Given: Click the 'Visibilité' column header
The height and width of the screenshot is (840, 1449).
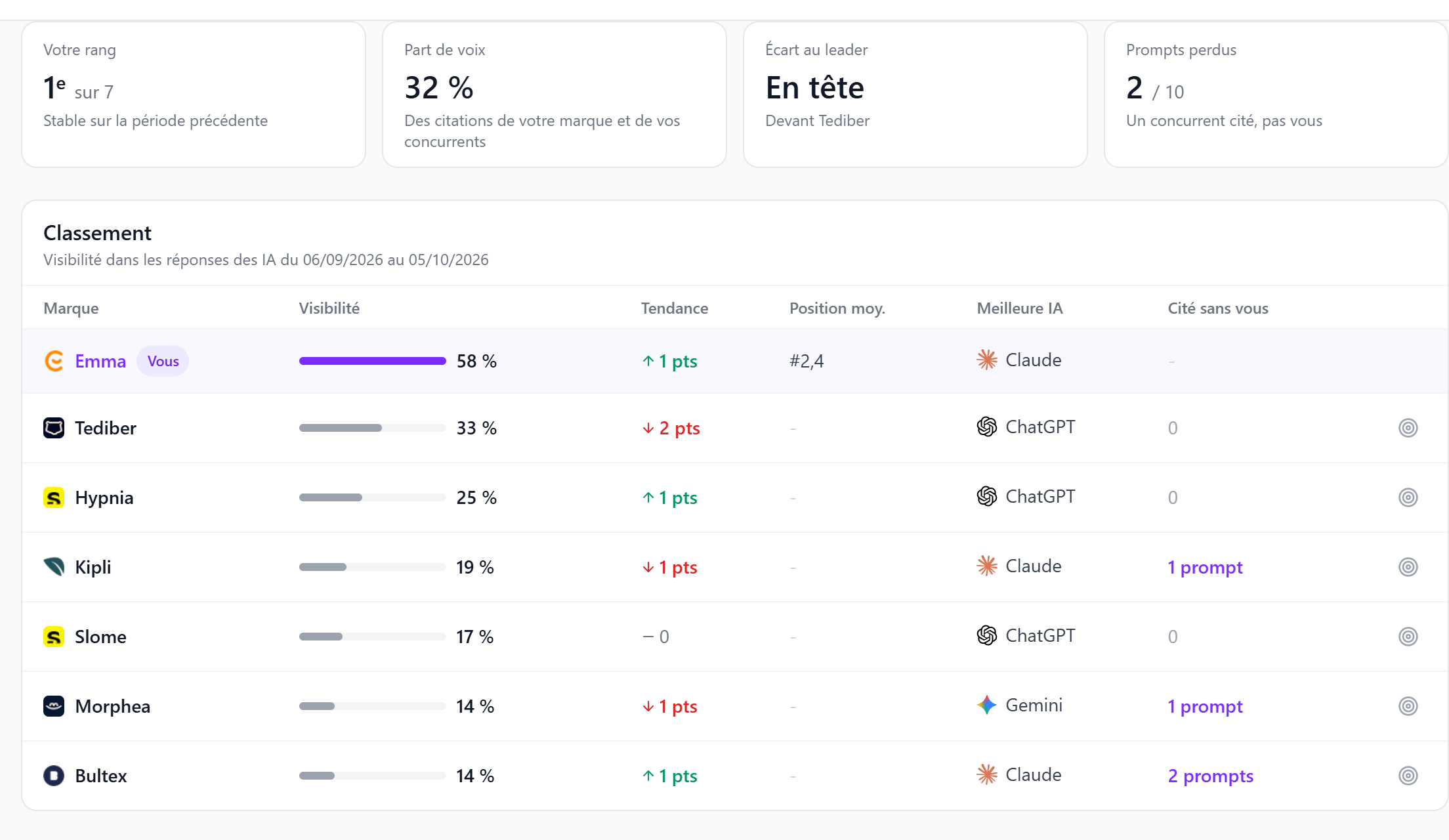Looking at the screenshot, I should 329,308.
